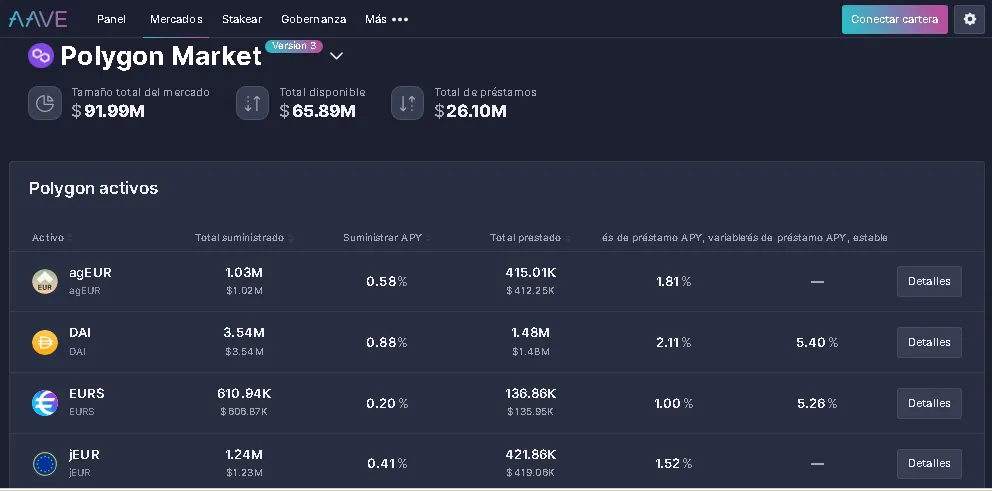Image resolution: width=992 pixels, height=491 pixels.
Task: Open the Stakear page
Action: [242, 19]
